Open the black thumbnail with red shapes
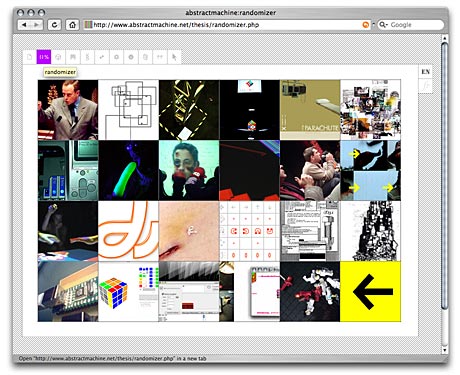Screen dimensions: 460x375 [x=250, y=170]
